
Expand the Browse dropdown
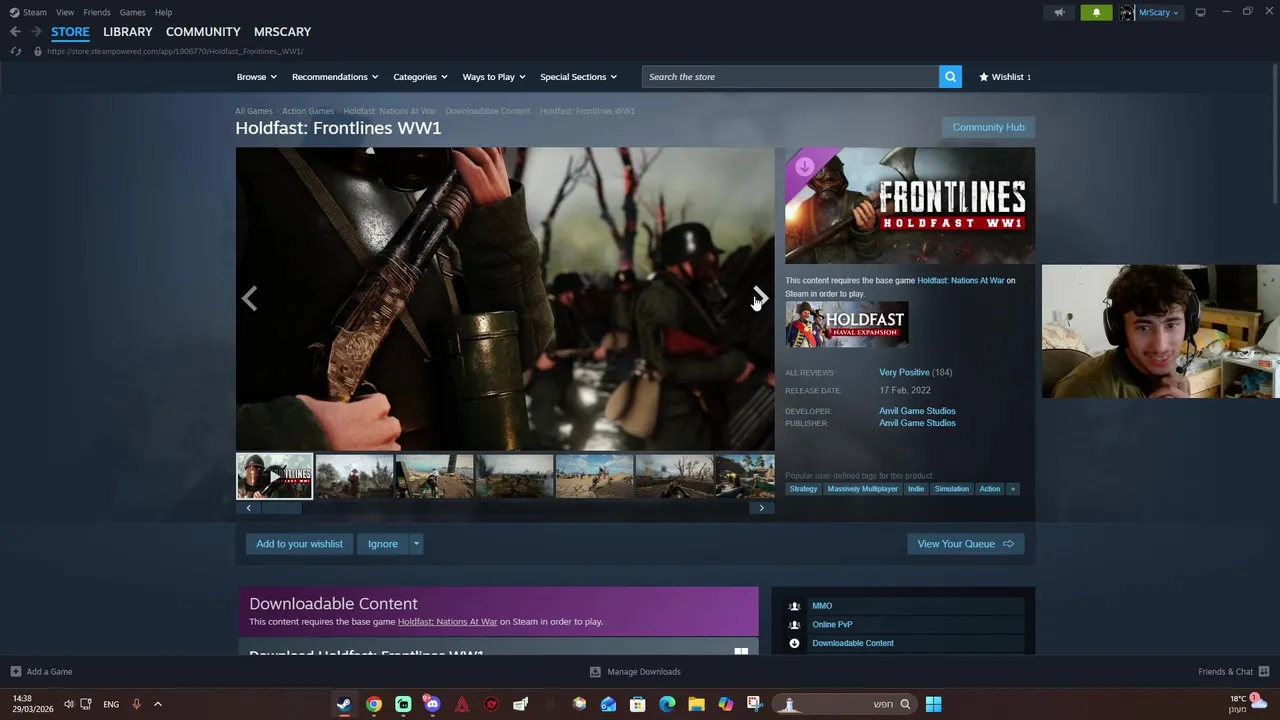257,77
